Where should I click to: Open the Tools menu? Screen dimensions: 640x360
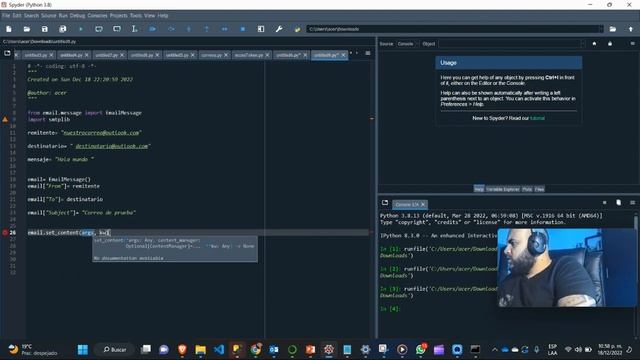tap(136, 16)
